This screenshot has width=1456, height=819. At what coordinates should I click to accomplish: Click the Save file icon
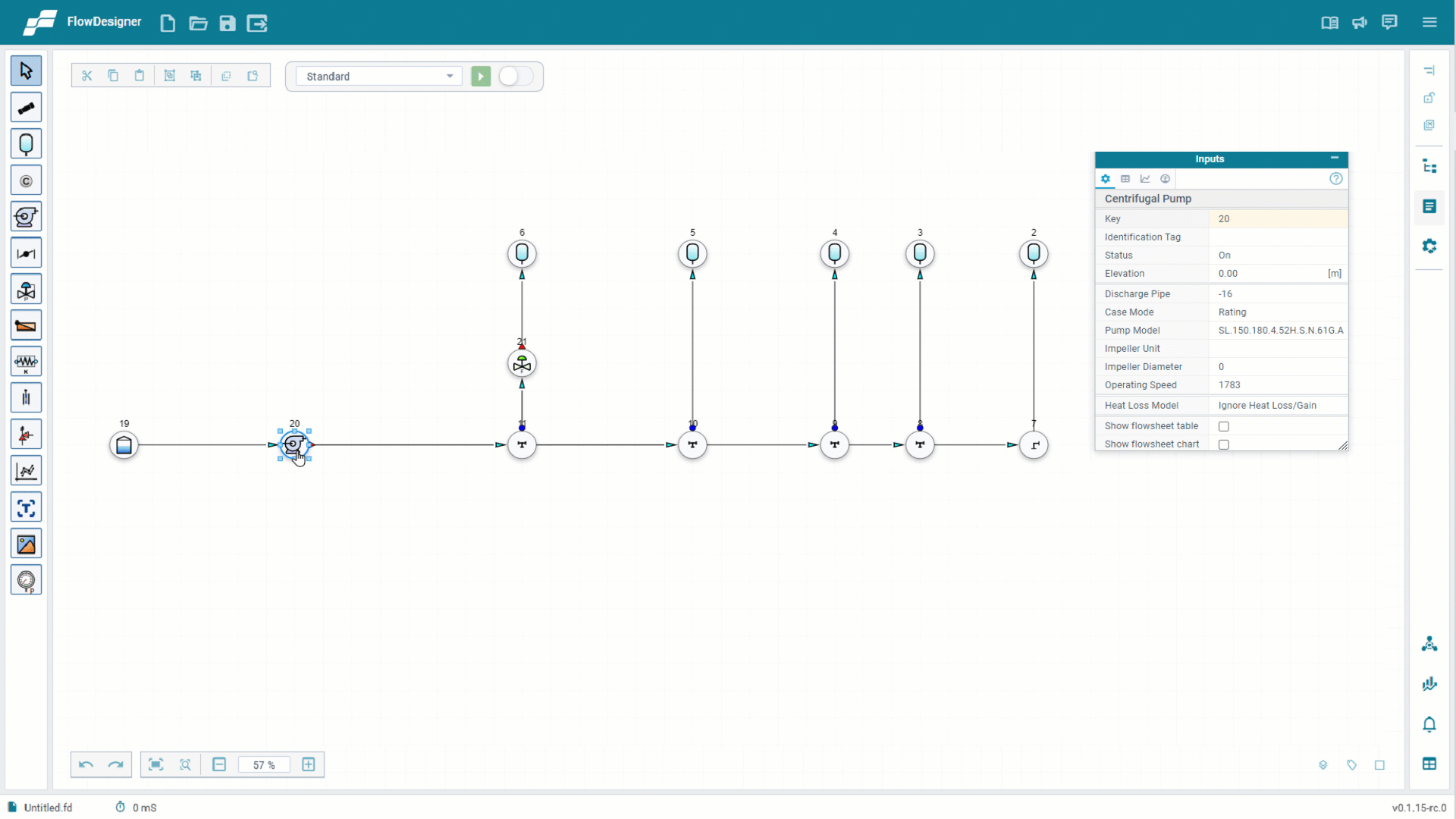(x=227, y=24)
